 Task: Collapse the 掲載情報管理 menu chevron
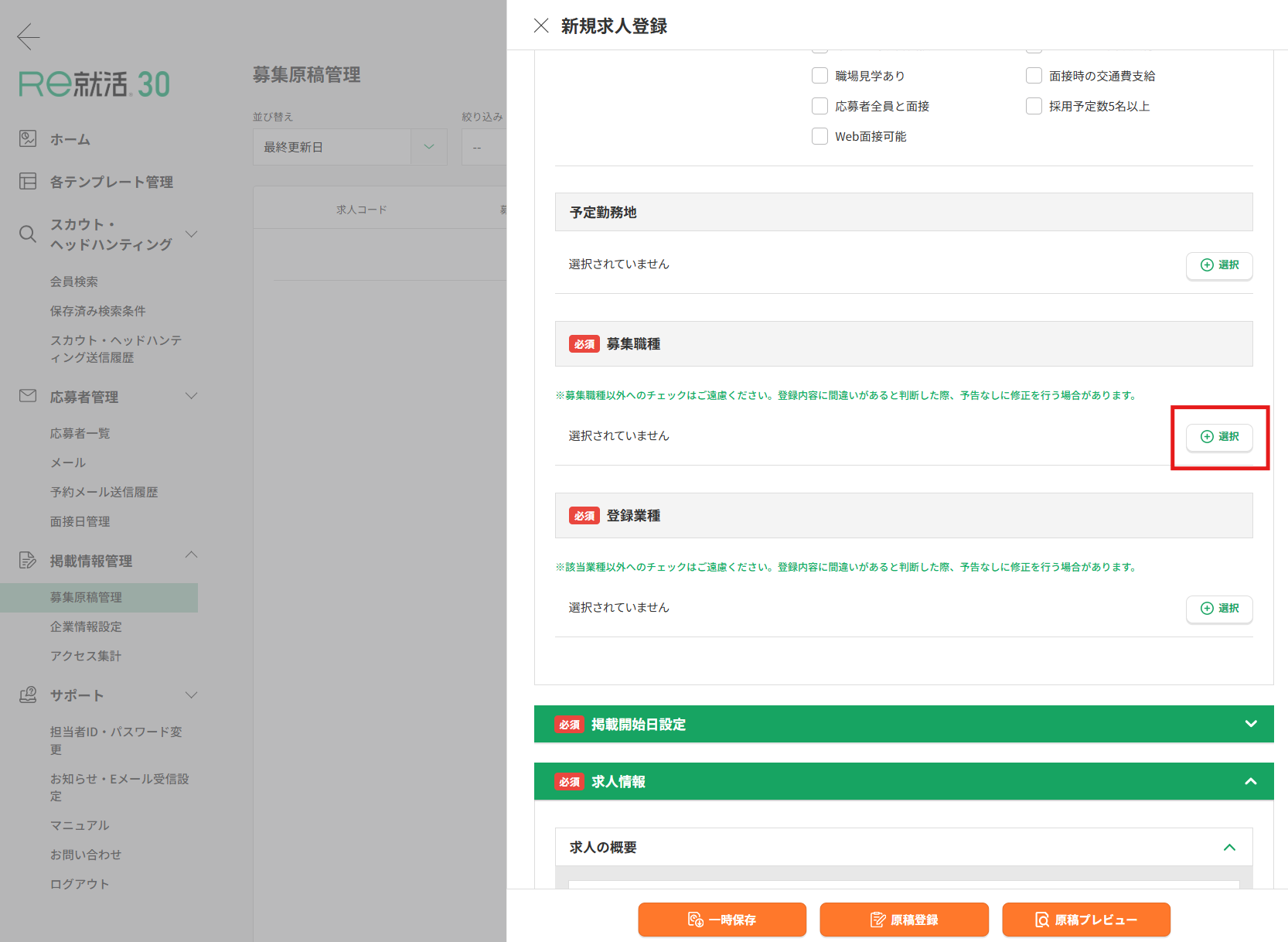192,555
